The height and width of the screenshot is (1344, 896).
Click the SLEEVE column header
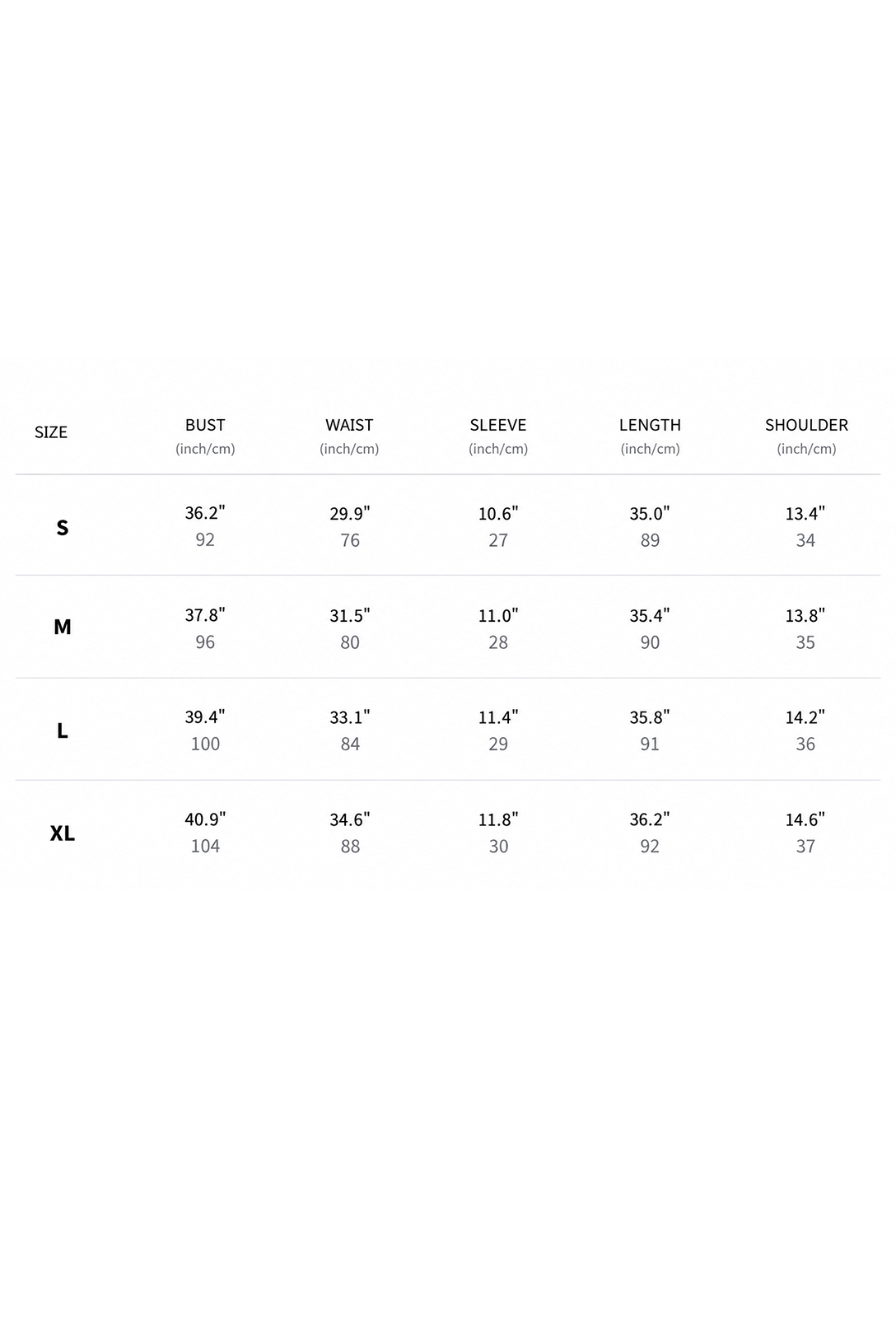tap(498, 425)
